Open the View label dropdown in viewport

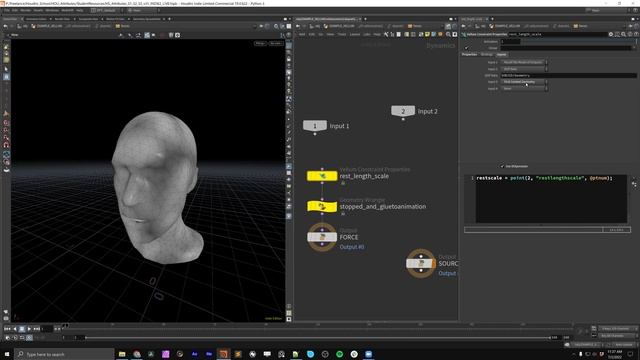coord(15,35)
